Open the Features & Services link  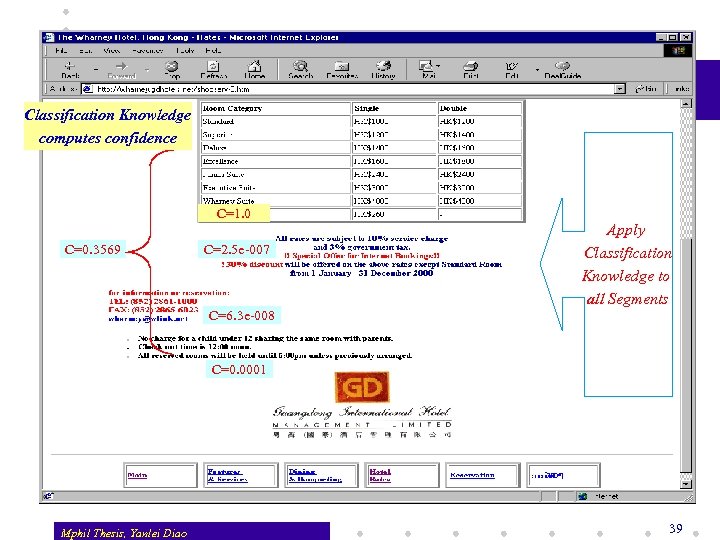(227, 475)
